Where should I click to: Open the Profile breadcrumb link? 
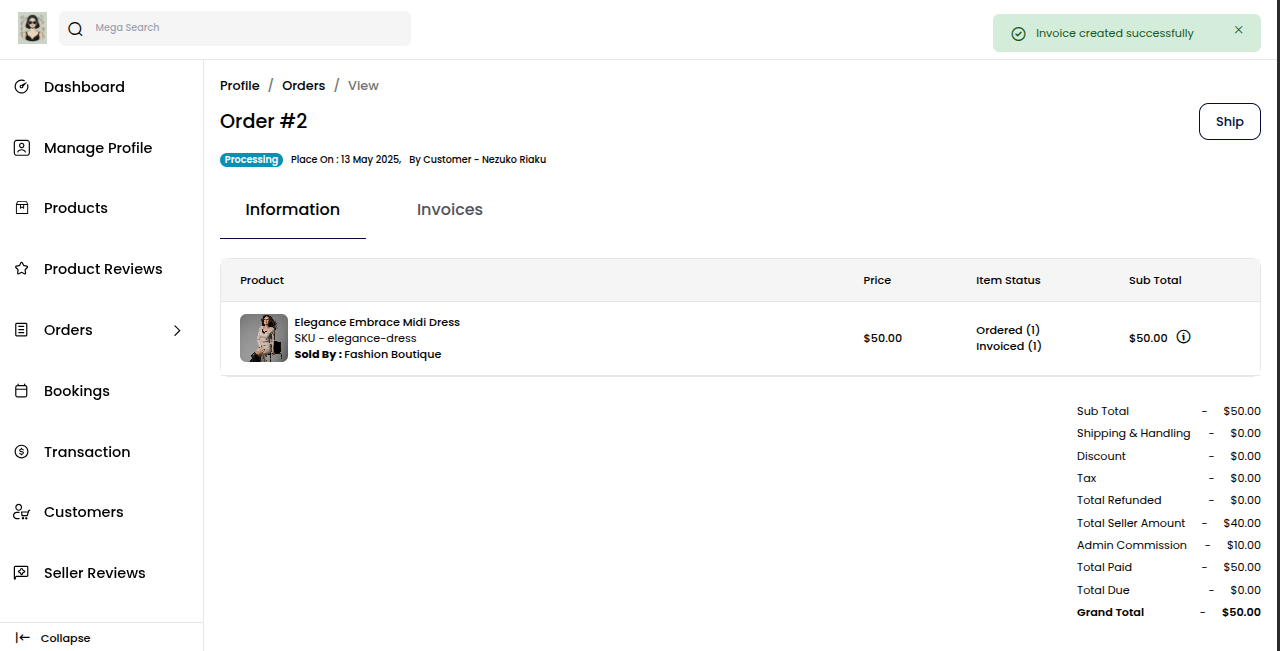[239, 86]
